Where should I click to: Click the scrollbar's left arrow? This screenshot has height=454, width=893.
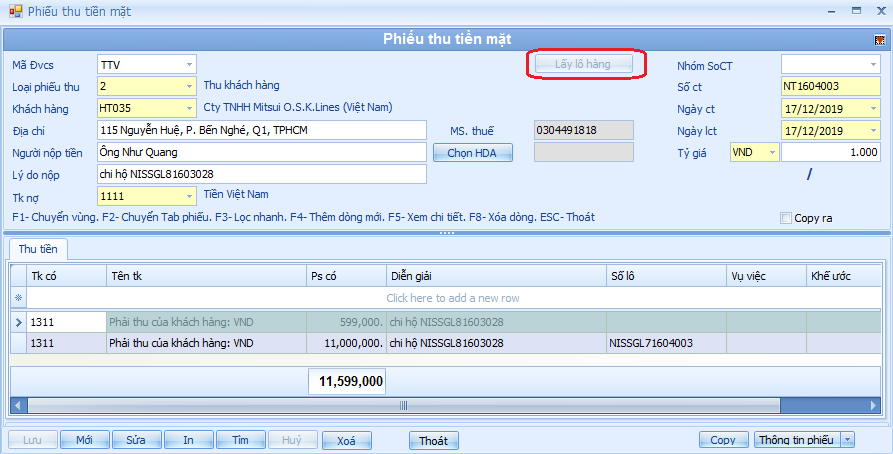(17, 406)
